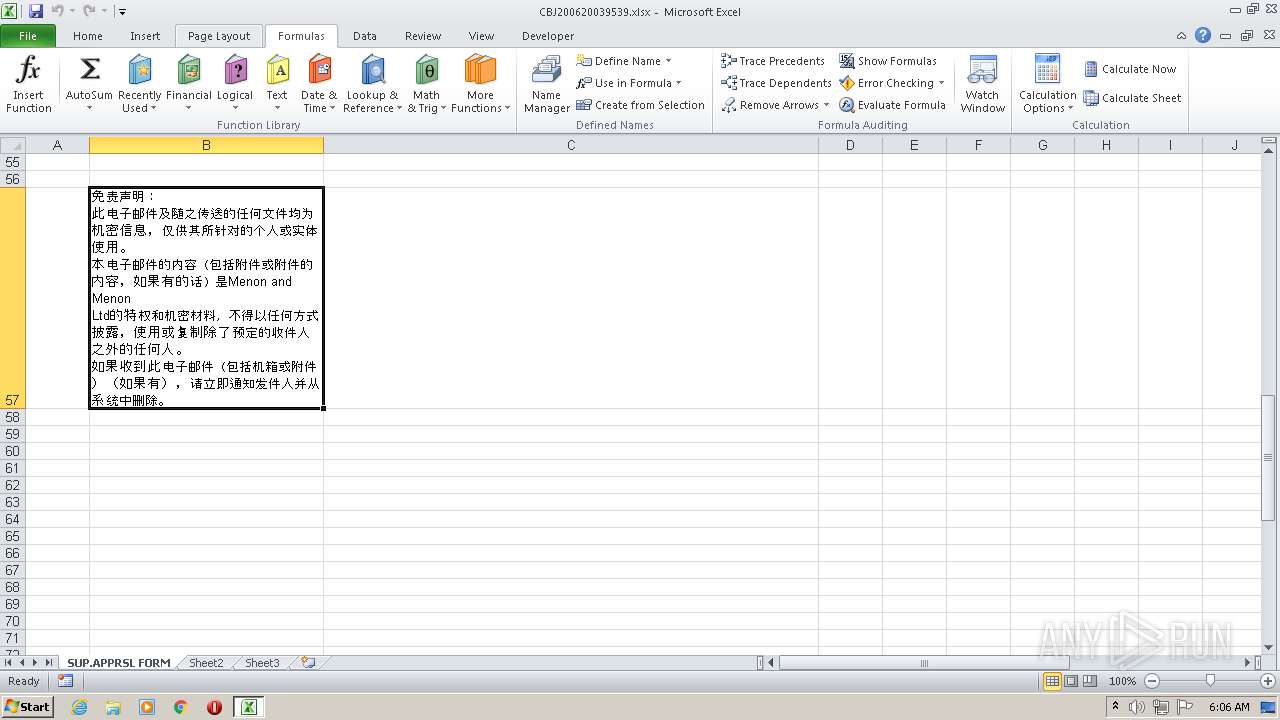This screenshot has width=1280, height=720.
Task: Click Create from Selection
Action: [640, 105]
